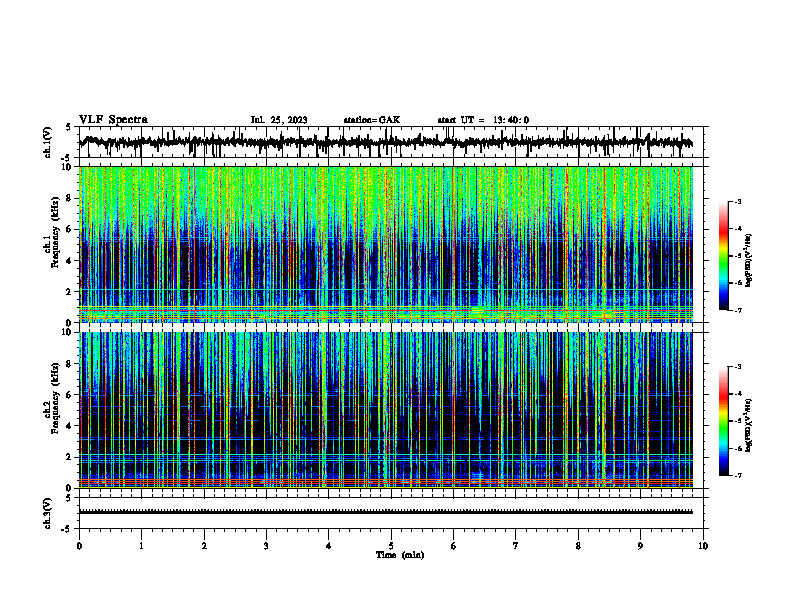
Task: Click the "VLF Spectra" plot title
Action: [113, 120]
